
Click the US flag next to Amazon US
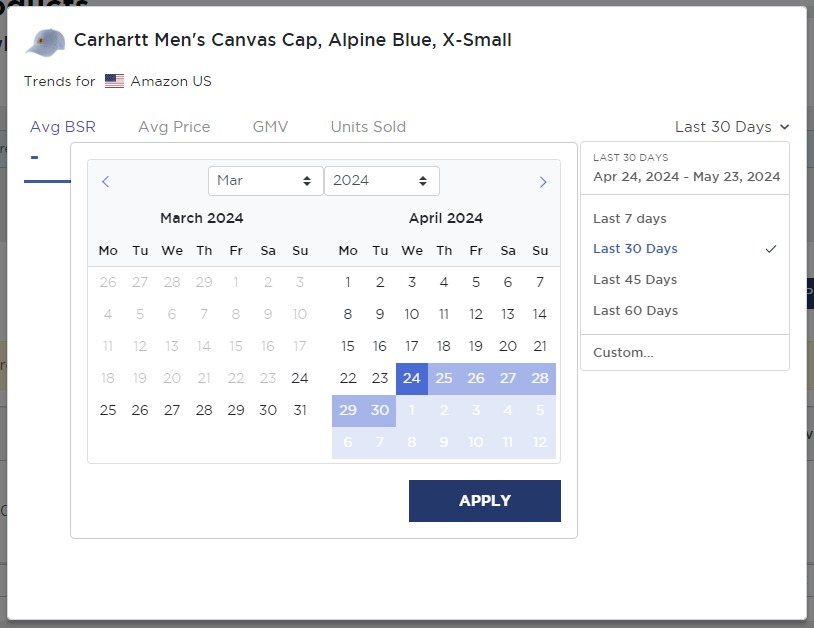coord(114,81)
